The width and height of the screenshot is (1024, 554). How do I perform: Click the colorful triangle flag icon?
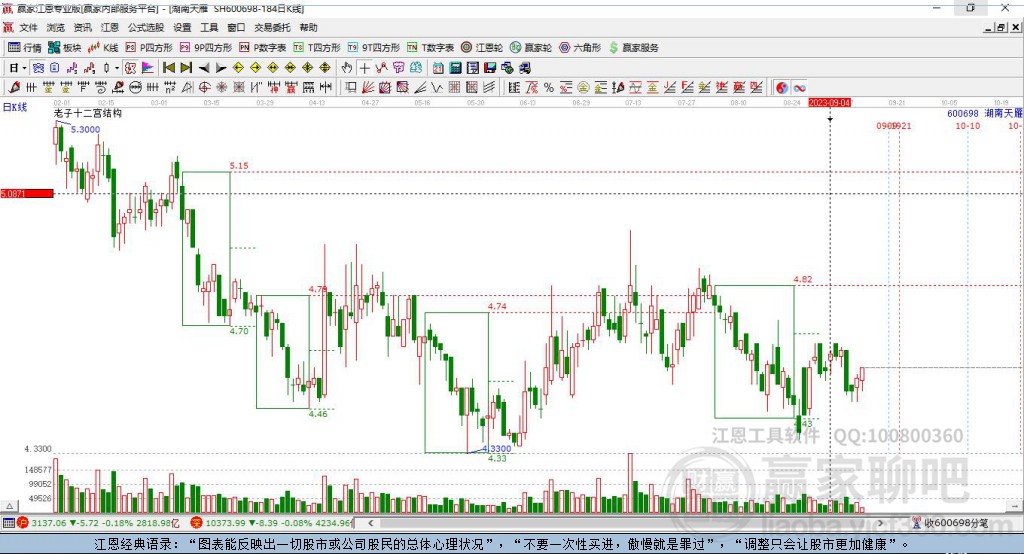coord(148,67)
